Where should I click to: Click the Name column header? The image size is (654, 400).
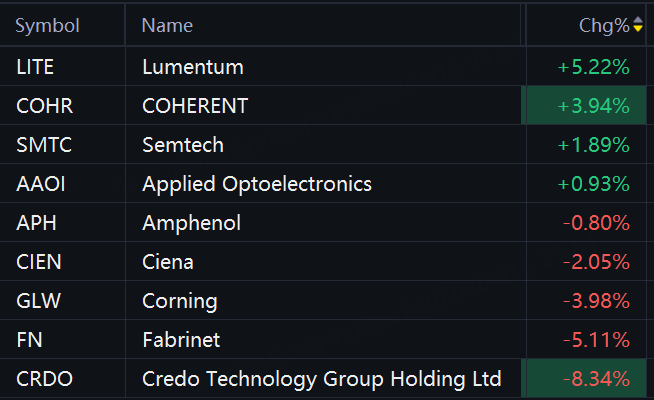(167, 25)
